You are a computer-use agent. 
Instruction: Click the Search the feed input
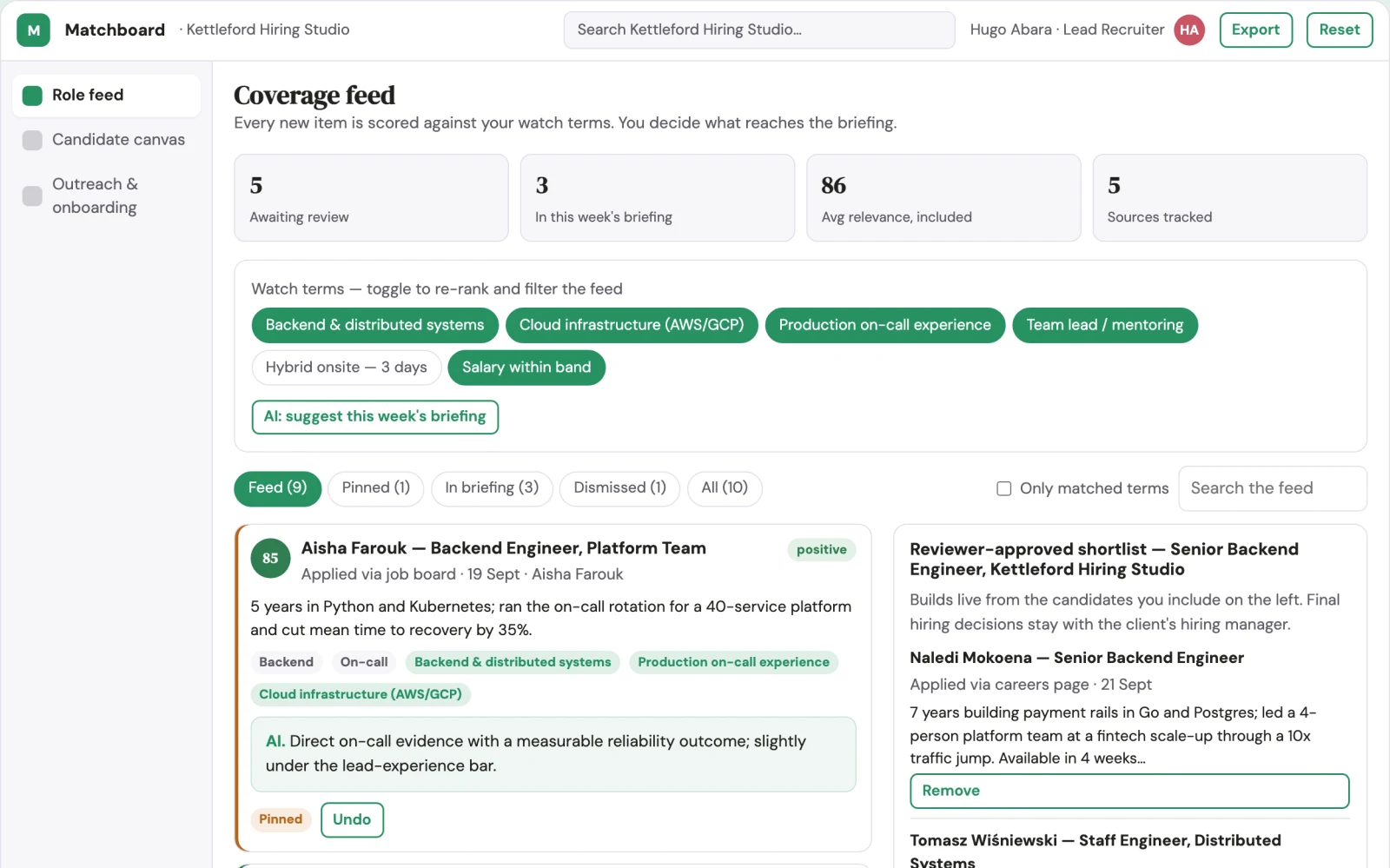(x=1272, y=488)
